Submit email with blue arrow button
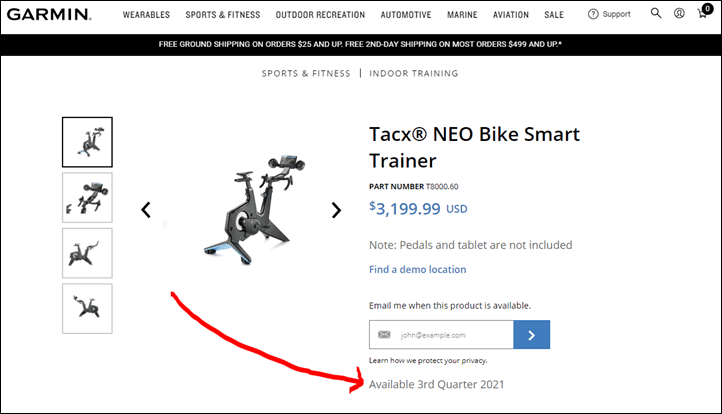Viewport: 722px width, 414px height. pos(531,335)
